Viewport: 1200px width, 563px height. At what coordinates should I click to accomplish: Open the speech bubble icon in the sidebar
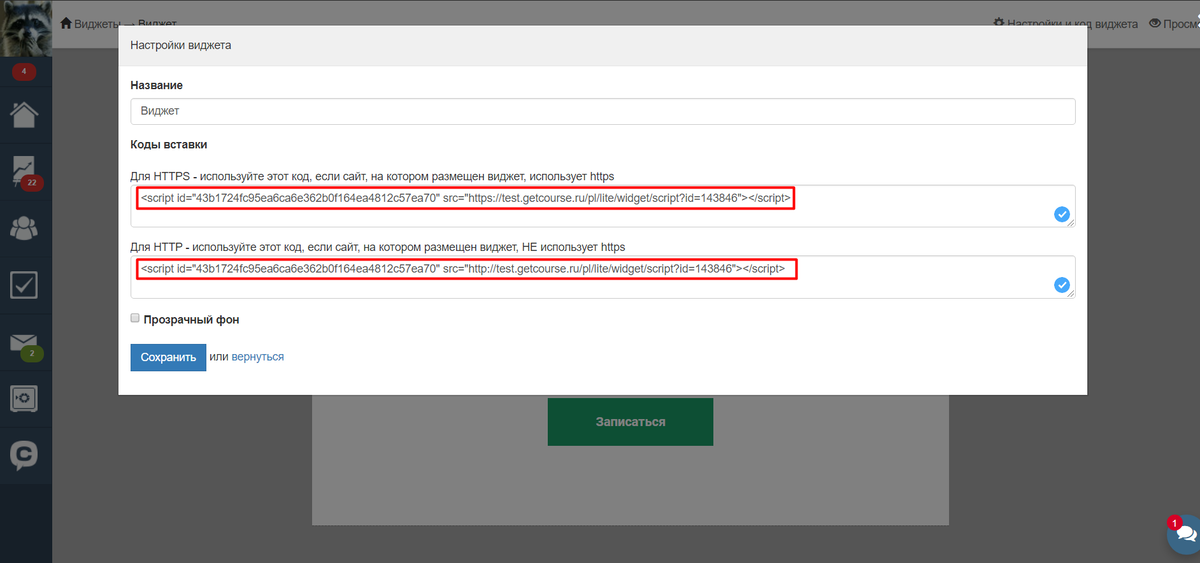tap(25, 456)
